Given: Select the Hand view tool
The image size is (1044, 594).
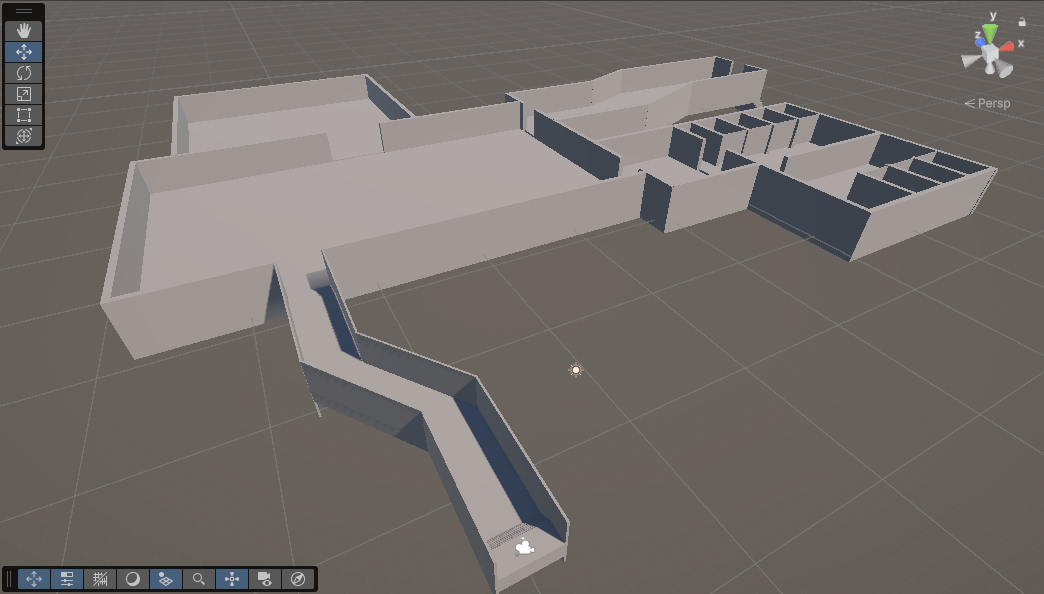Looking at the screenshot, I should 24,31.
